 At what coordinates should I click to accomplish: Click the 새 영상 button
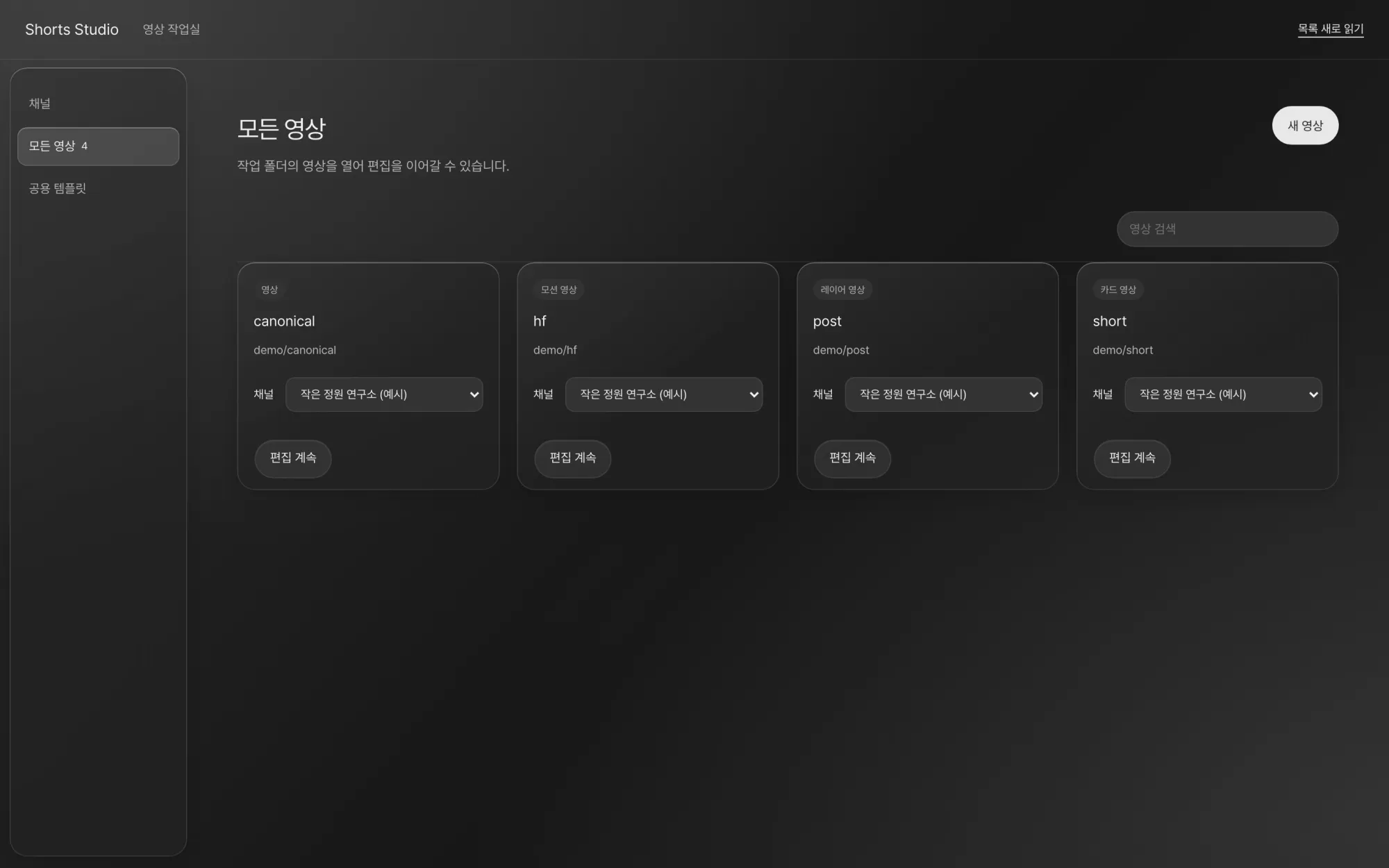pyautogui.click(x=1305, y=126)
